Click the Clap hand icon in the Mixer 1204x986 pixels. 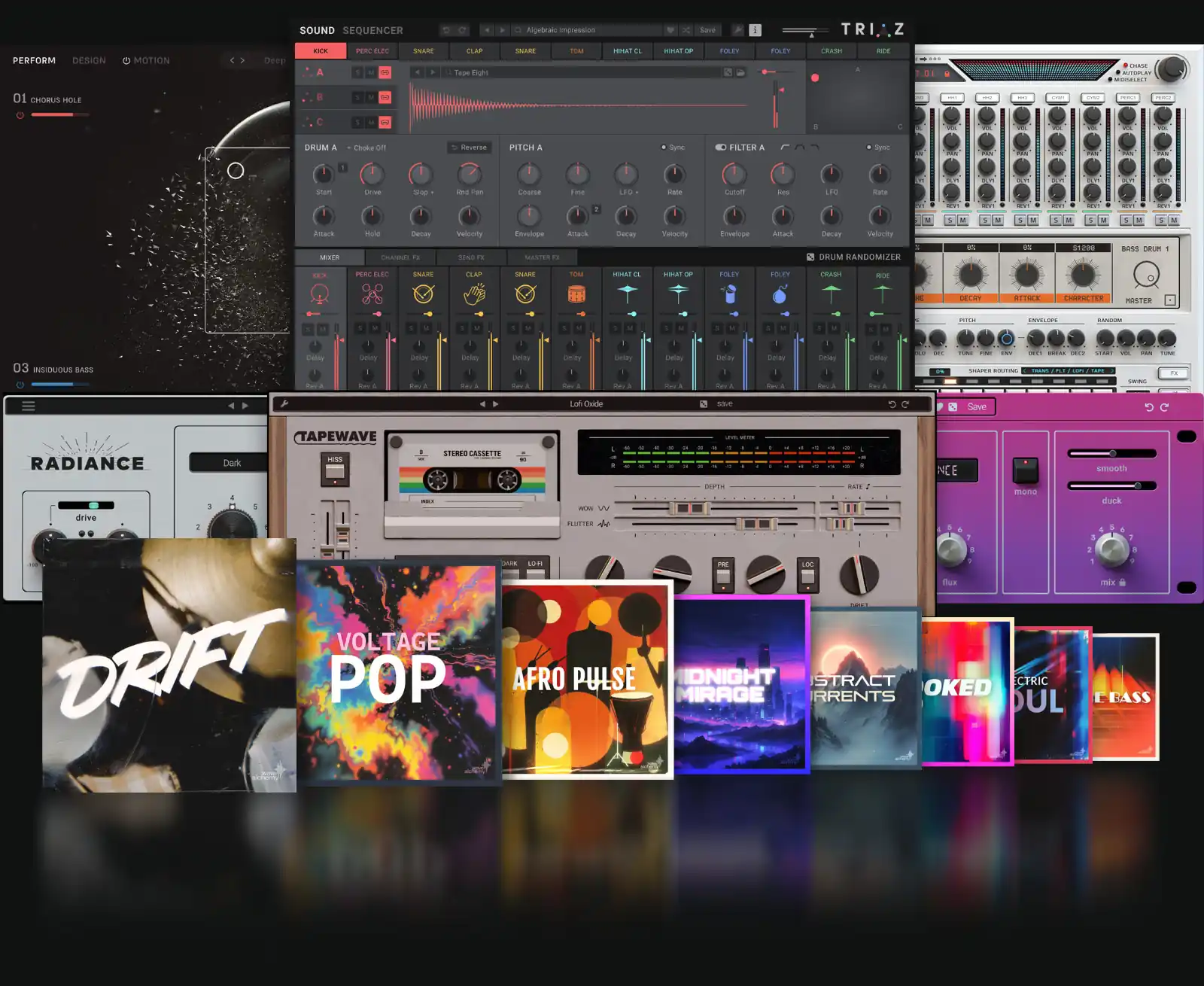point(473,294)
